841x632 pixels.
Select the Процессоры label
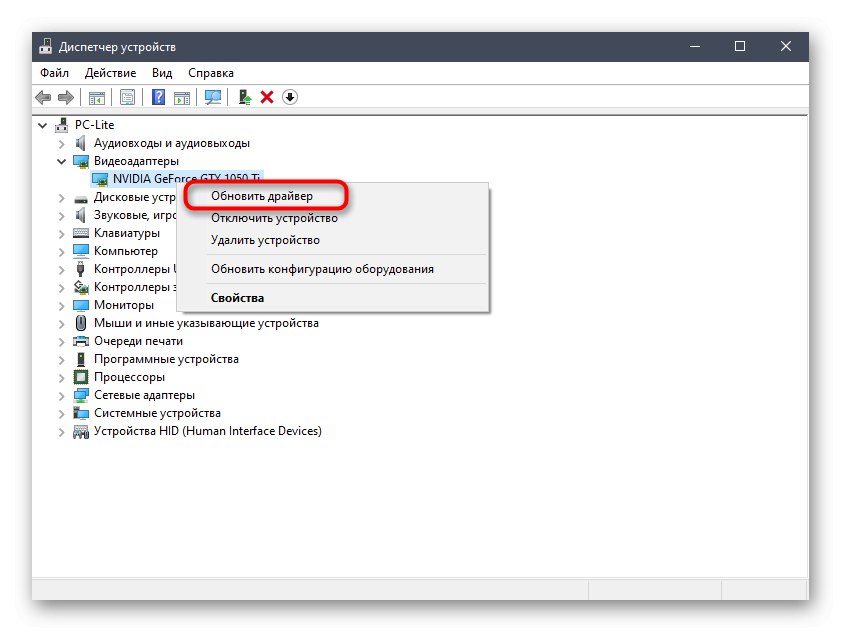[x=129, y=377]
